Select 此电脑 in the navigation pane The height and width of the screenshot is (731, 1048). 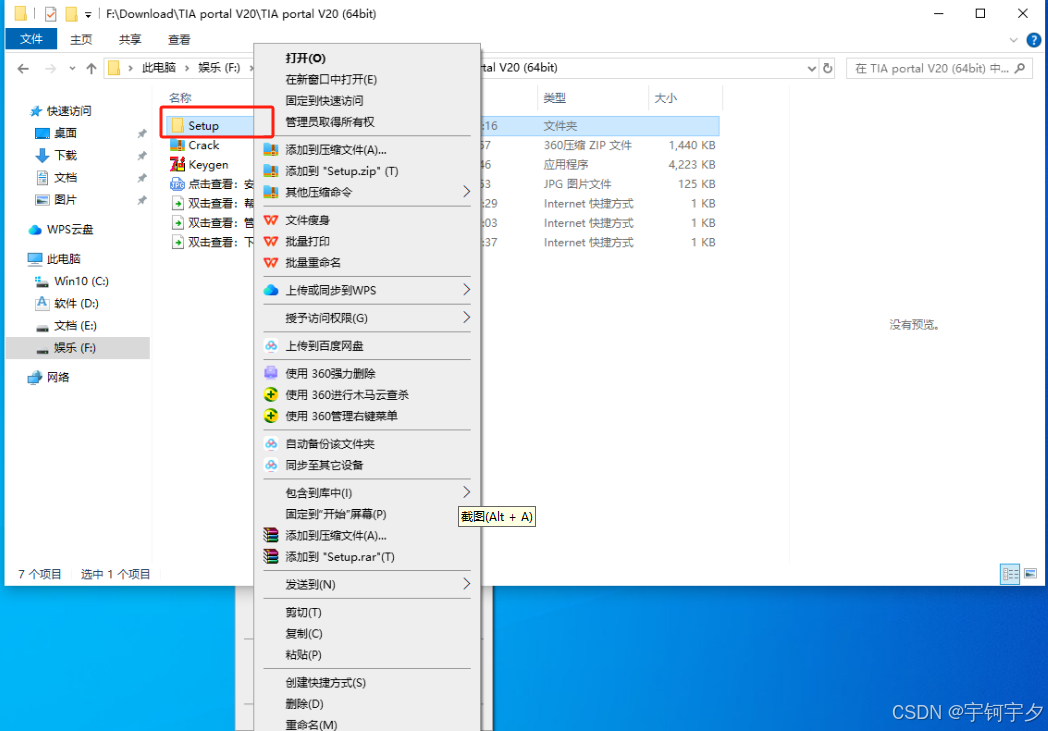point(63,259)
